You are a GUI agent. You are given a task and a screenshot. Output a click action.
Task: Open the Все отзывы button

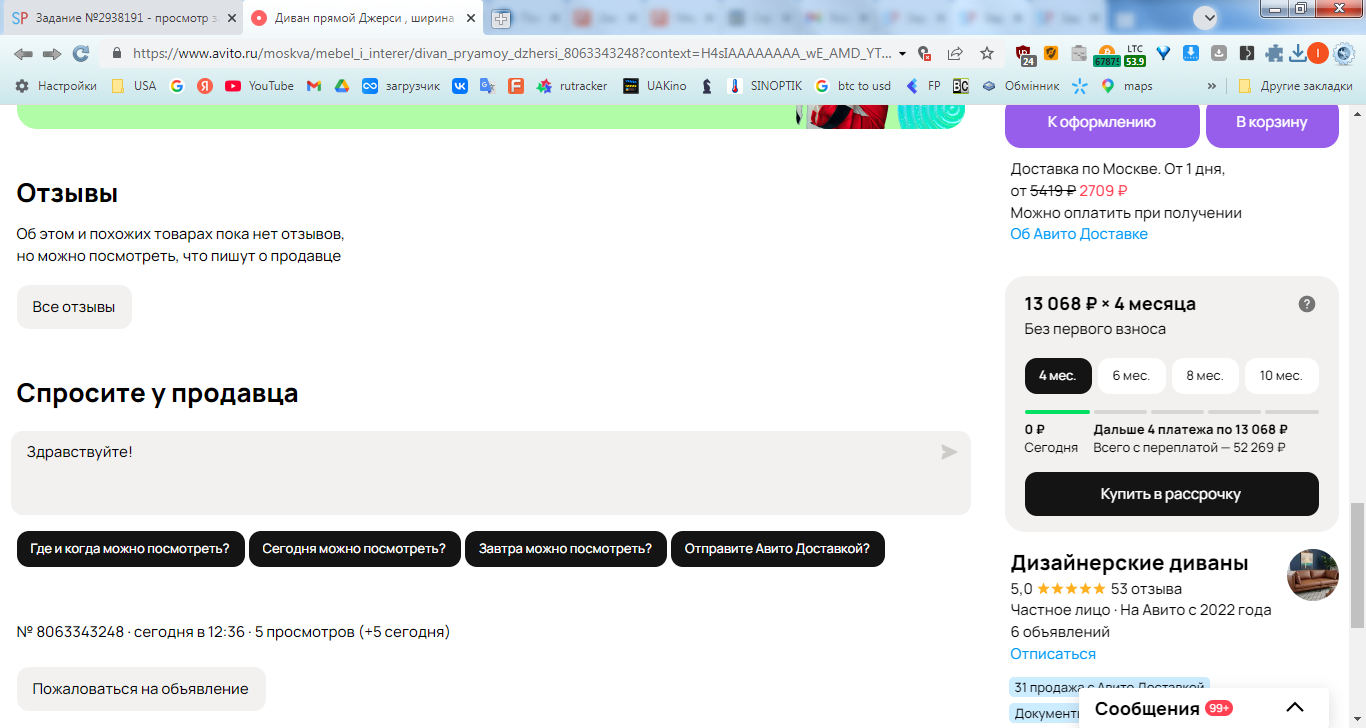pyautogui.click(x=74, y=307)
